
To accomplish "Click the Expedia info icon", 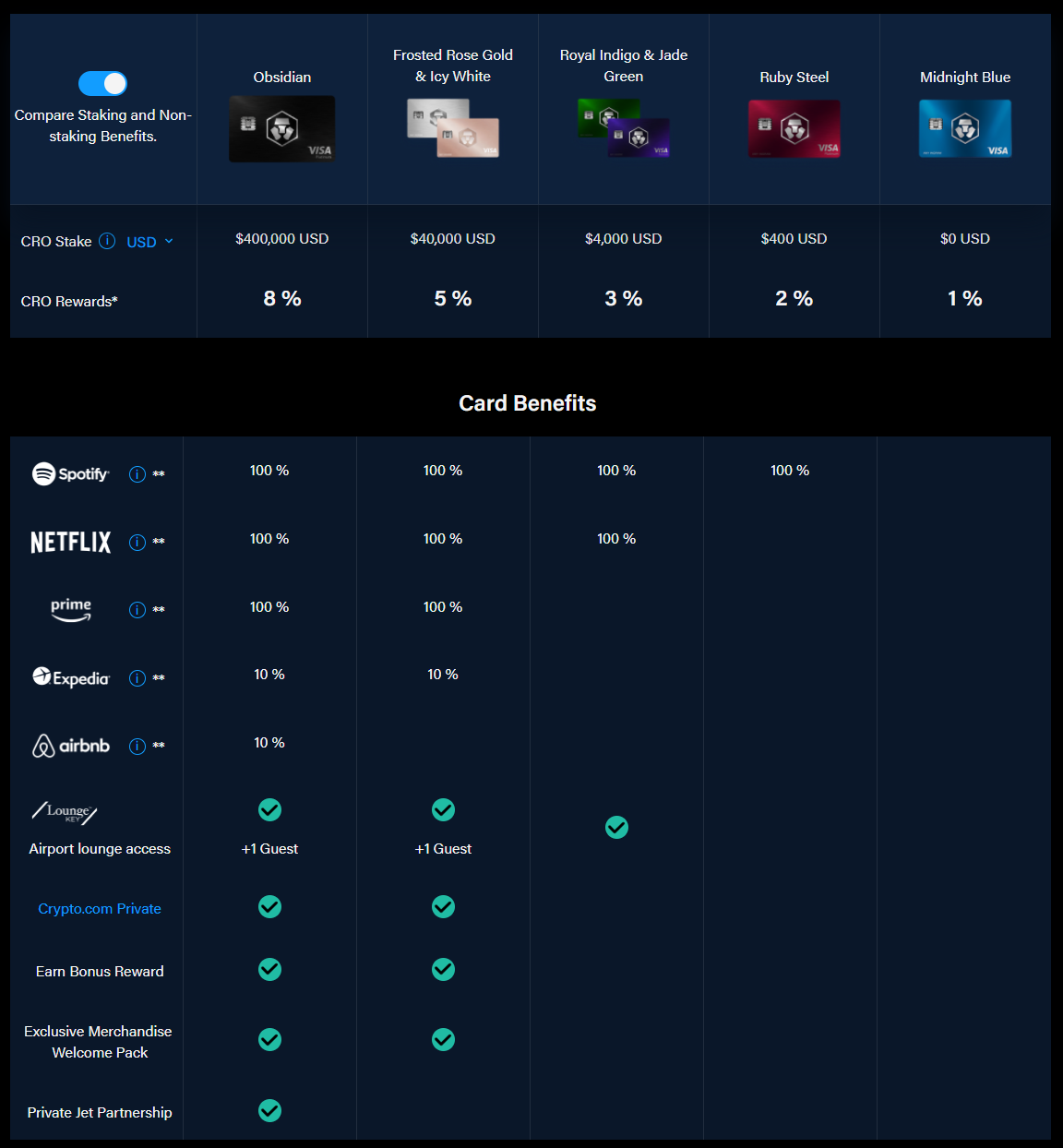I will 137,678.
